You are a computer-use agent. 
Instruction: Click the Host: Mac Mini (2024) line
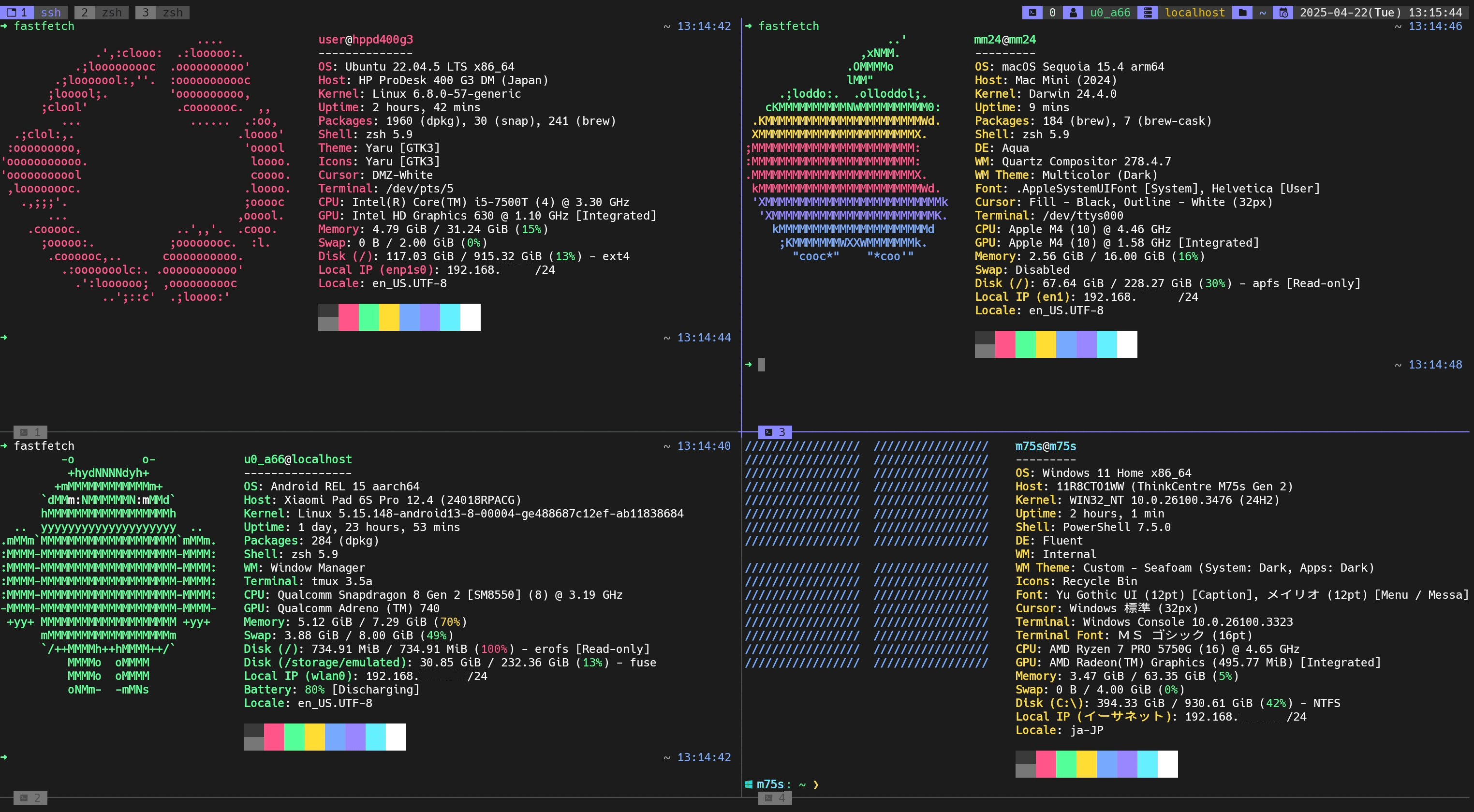[x=1046, y=80]
